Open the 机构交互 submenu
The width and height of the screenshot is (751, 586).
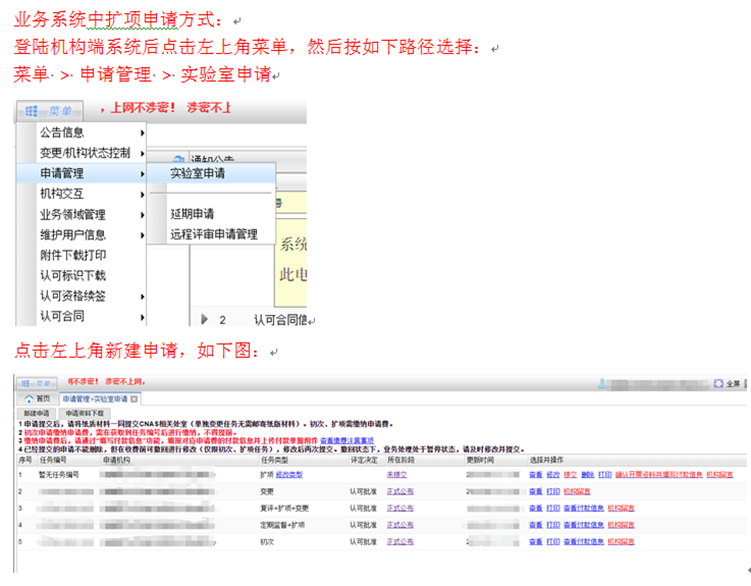[143, 194]
